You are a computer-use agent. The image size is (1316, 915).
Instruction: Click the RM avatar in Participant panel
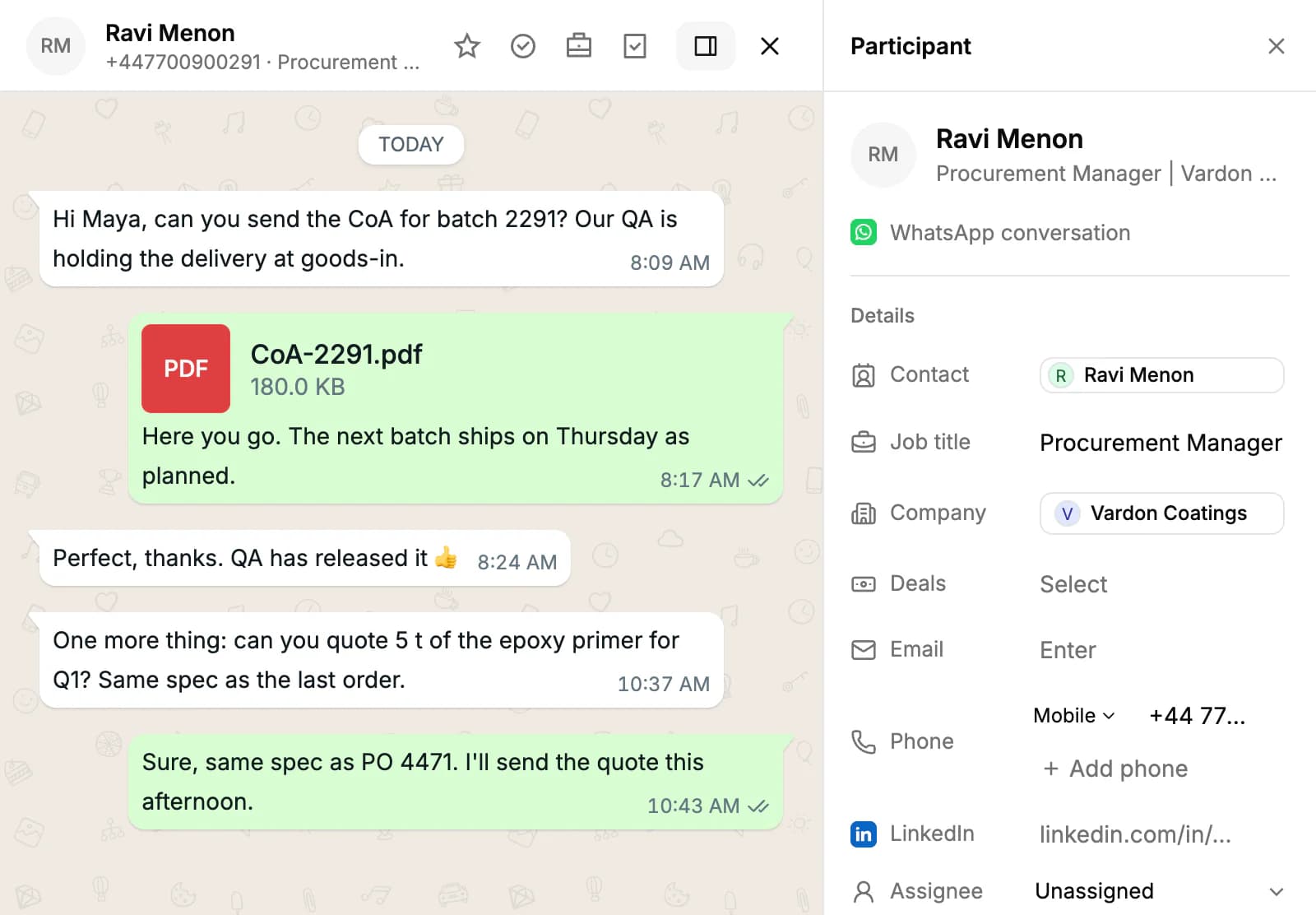(x=883, y=155)
